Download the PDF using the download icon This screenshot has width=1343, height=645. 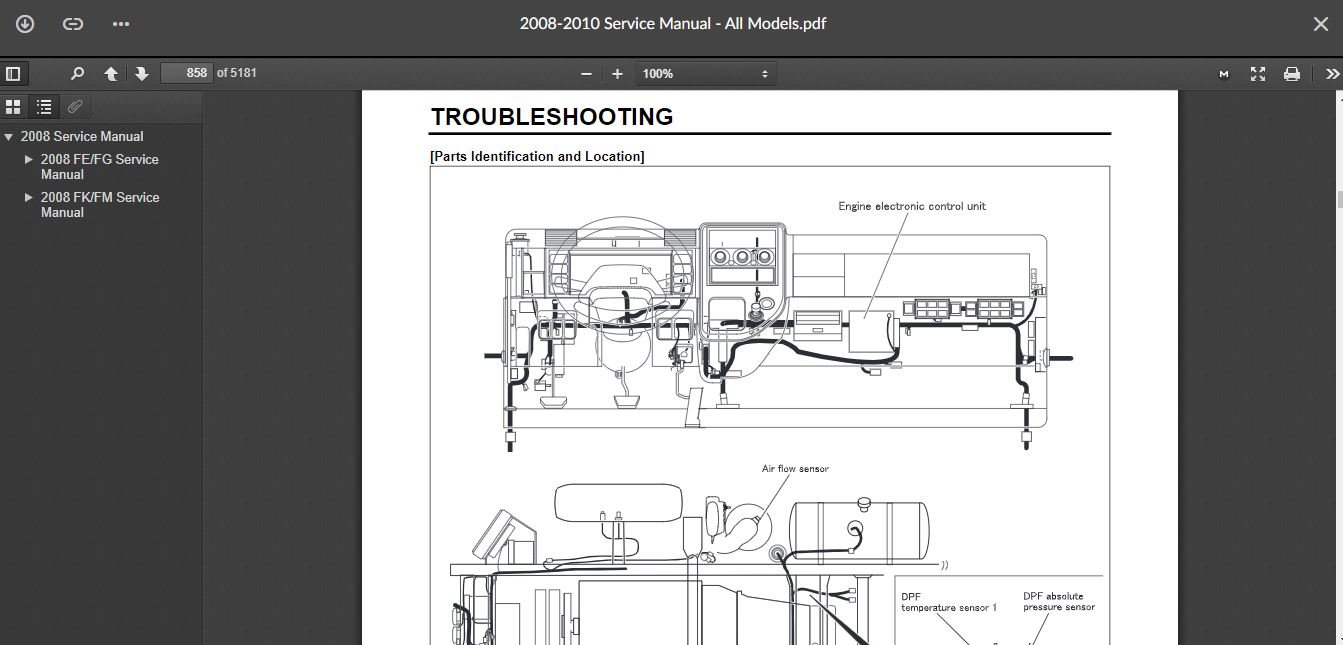click(25, 24)
